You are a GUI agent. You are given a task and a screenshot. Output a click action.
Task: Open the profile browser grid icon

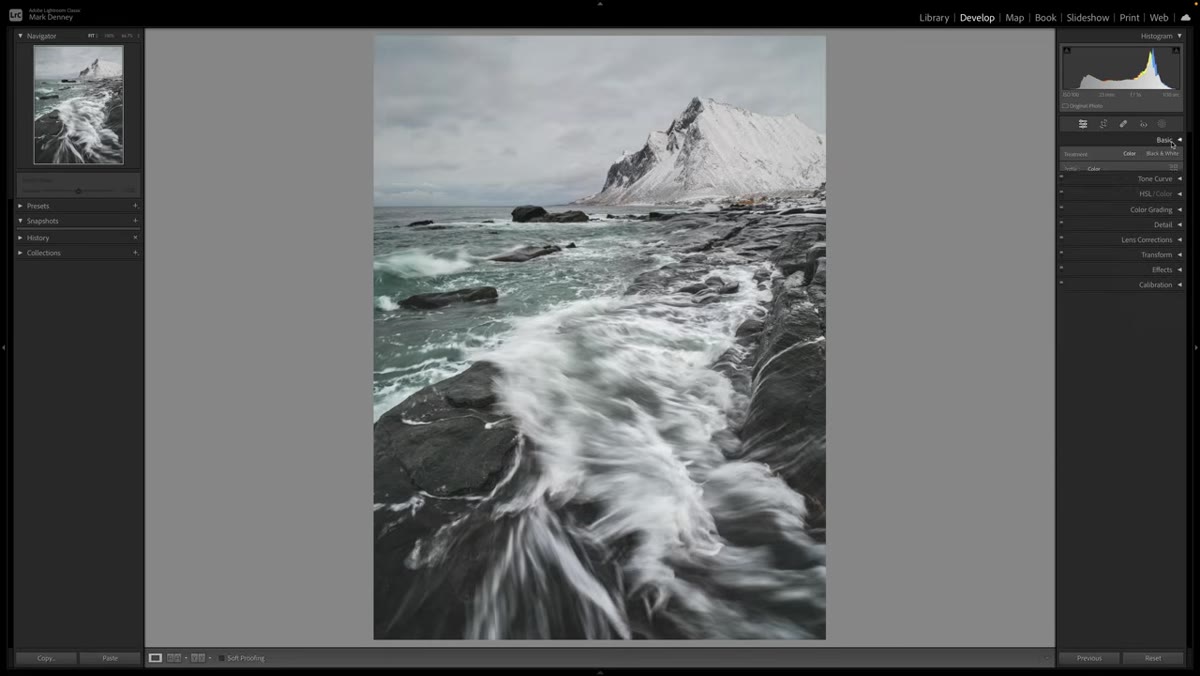(1174, 167)
